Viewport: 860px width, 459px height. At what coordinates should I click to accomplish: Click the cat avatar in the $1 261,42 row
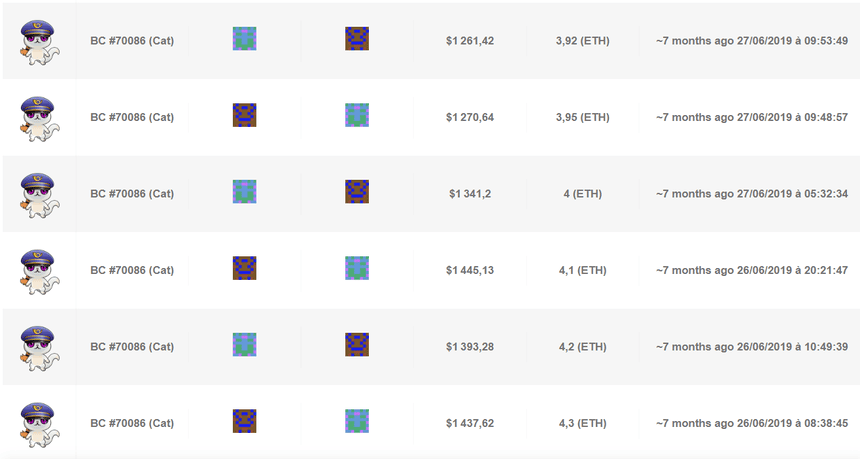pyautogui.click(x=38, y=41)
